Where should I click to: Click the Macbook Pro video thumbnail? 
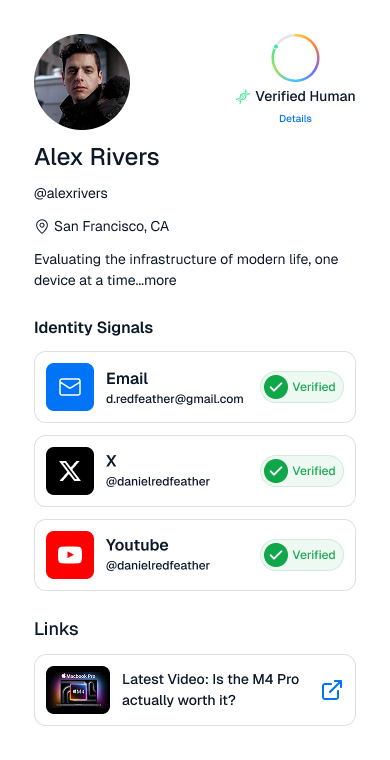click(78, 690)
